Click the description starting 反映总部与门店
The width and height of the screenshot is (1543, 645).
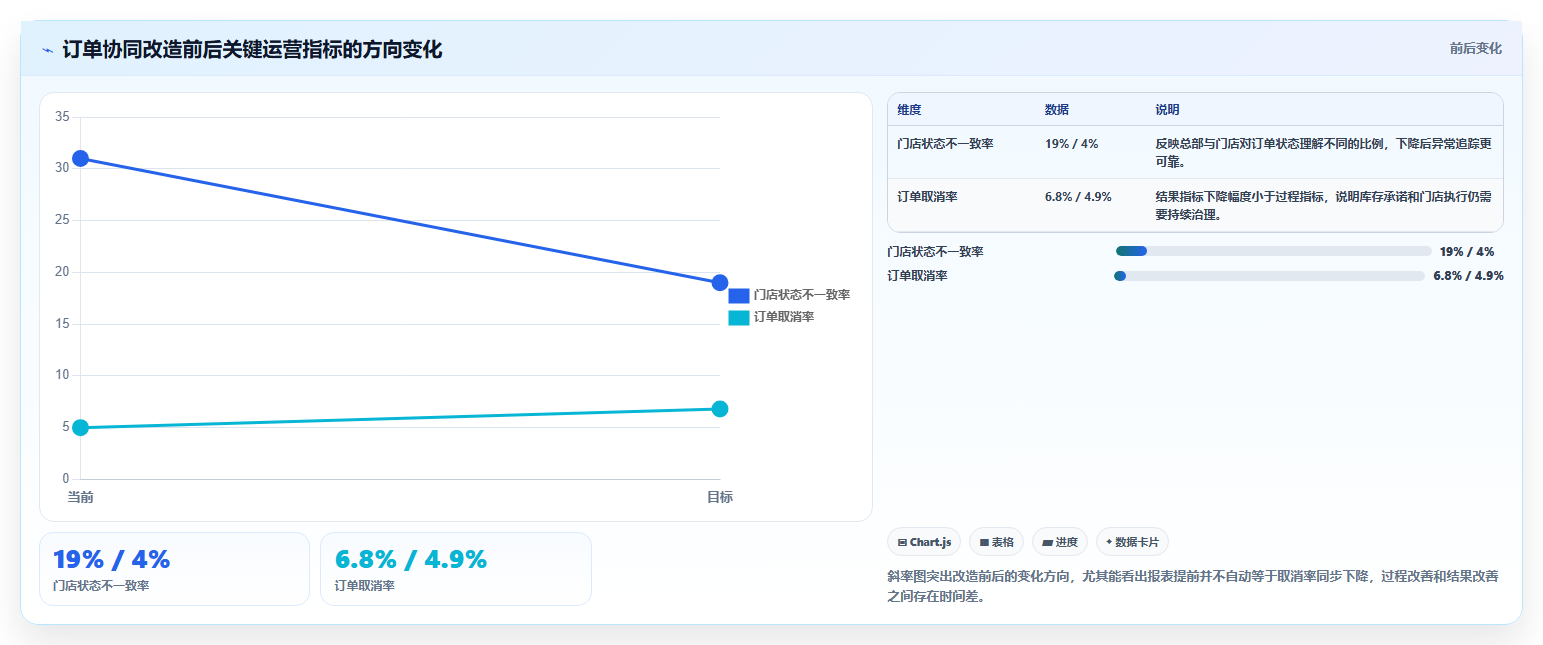1323,152
